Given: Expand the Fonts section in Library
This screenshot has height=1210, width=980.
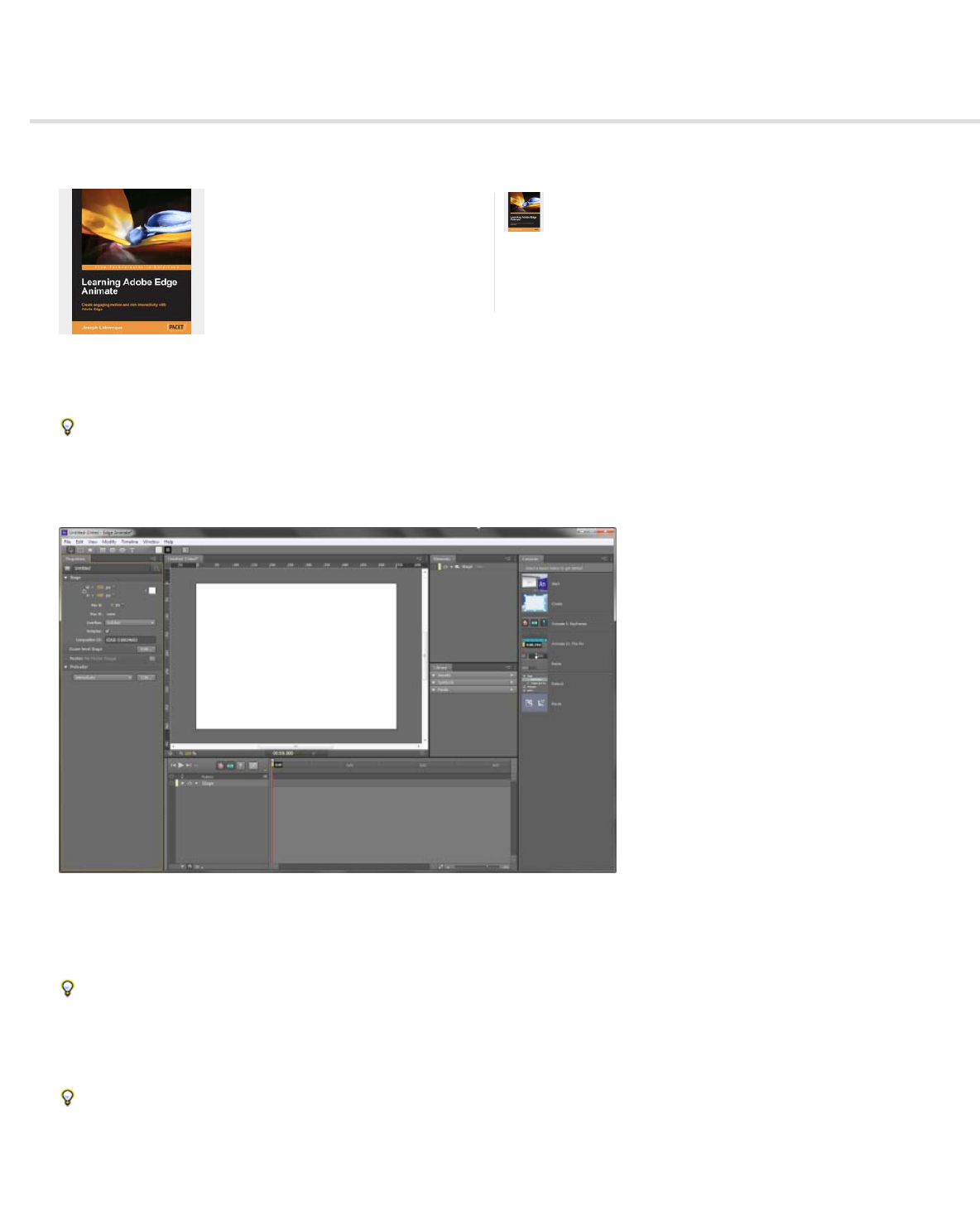Looking at the screenshot, I should pos(434,690).
